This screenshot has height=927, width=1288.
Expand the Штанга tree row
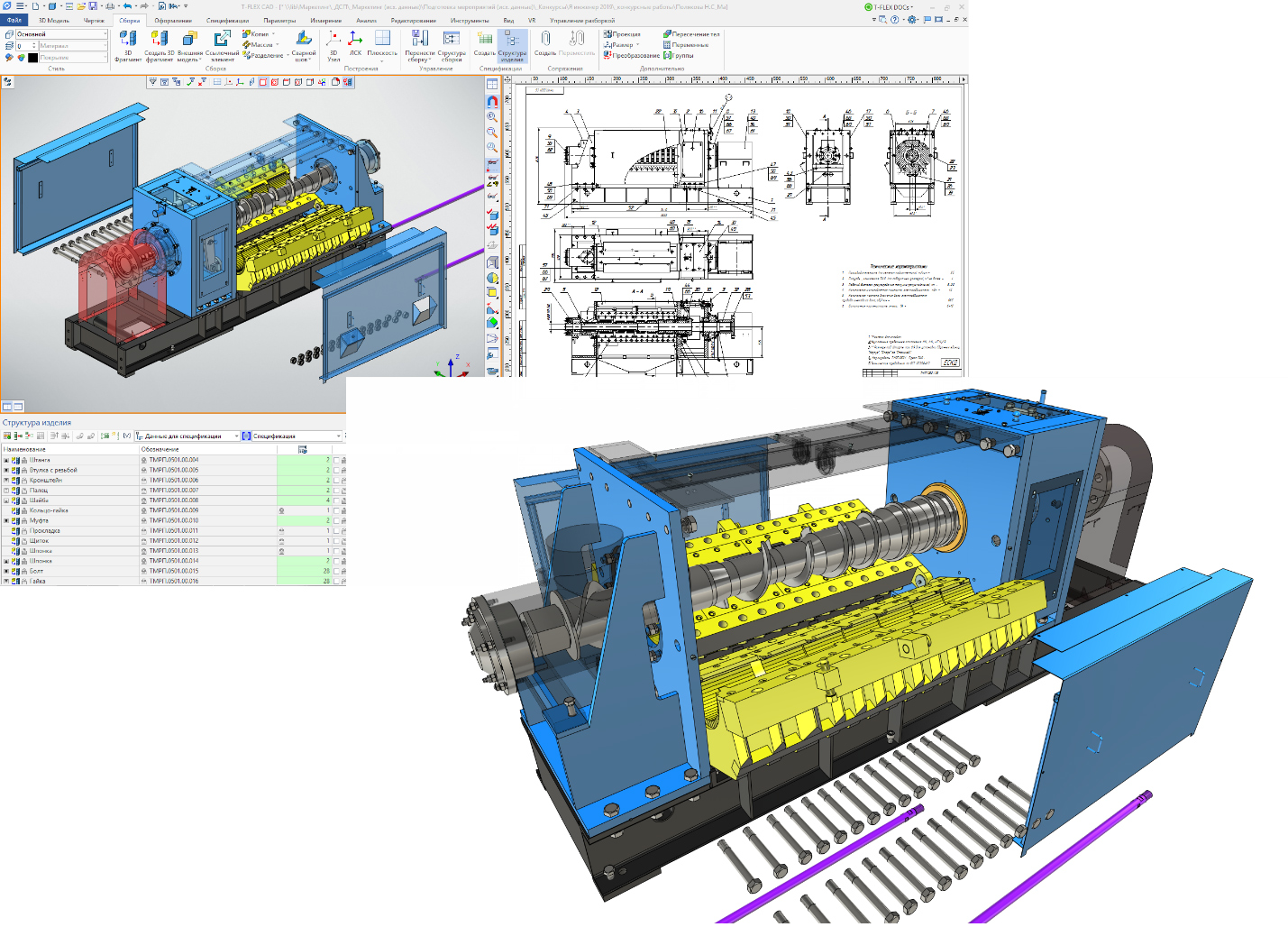pyautogui.click(x=6, y=460)
